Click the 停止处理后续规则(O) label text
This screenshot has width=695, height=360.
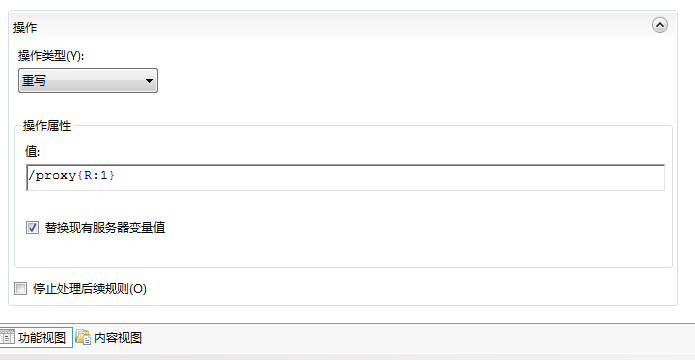tap(90, 289)
